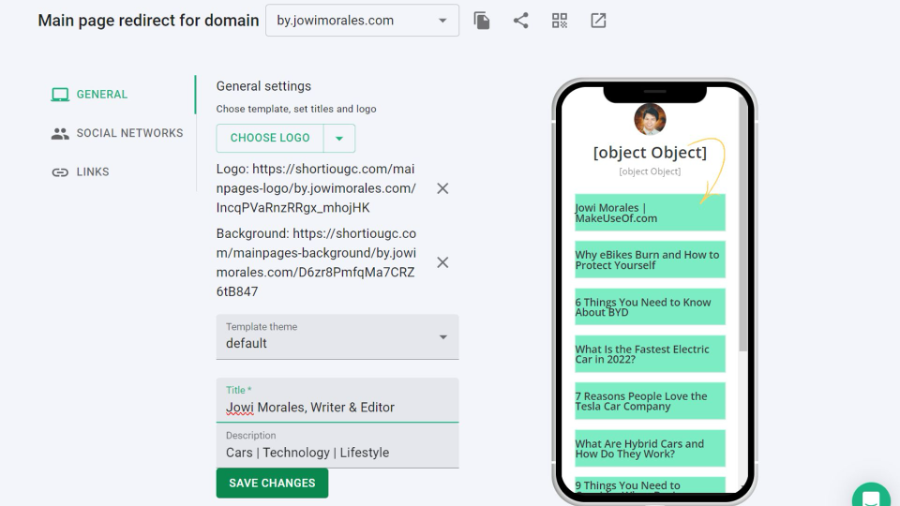
Task: Open the Jowi Morales | MakeUseOf.com link
Action: point(650,213)
